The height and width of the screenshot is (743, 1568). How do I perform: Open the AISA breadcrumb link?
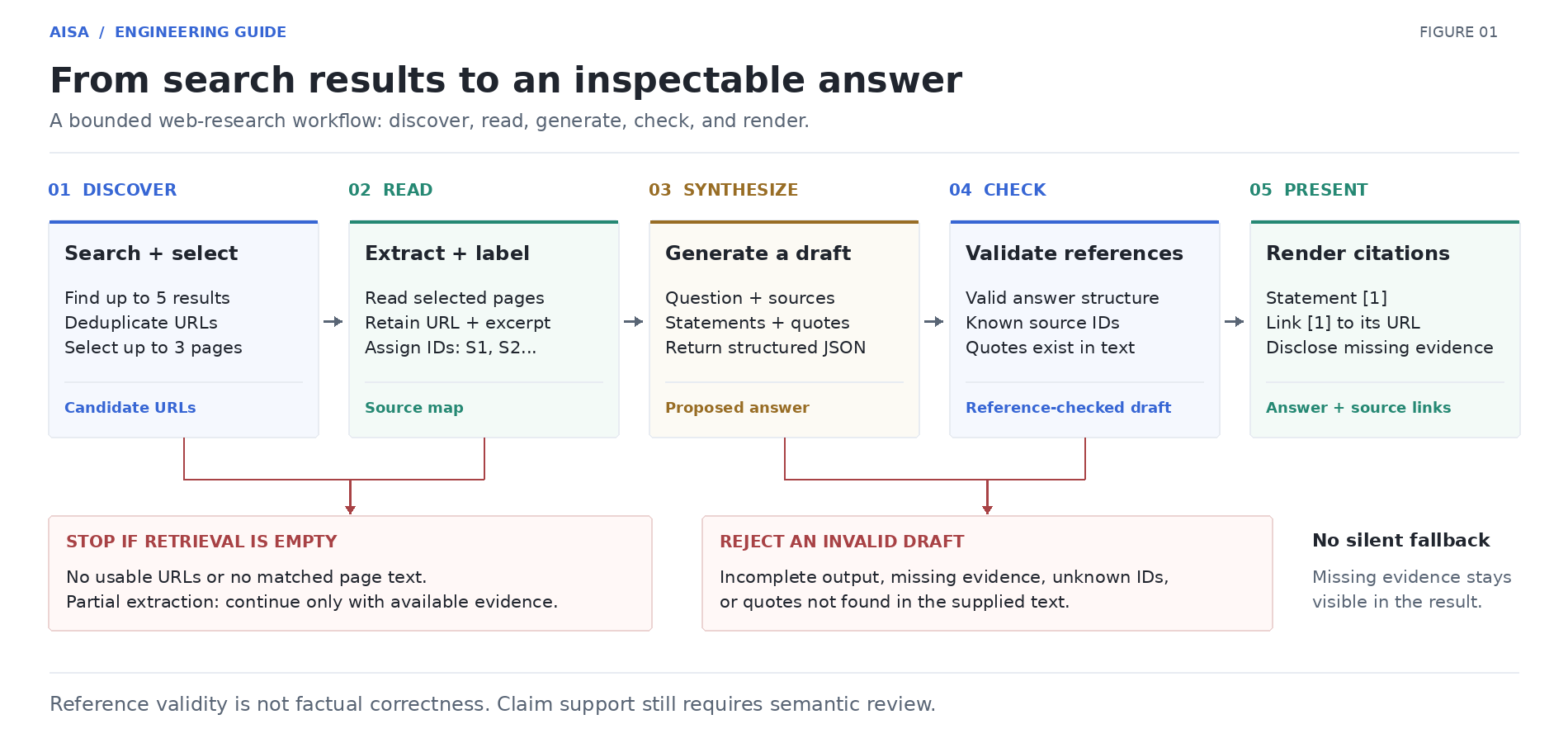[x=69, y=32]
